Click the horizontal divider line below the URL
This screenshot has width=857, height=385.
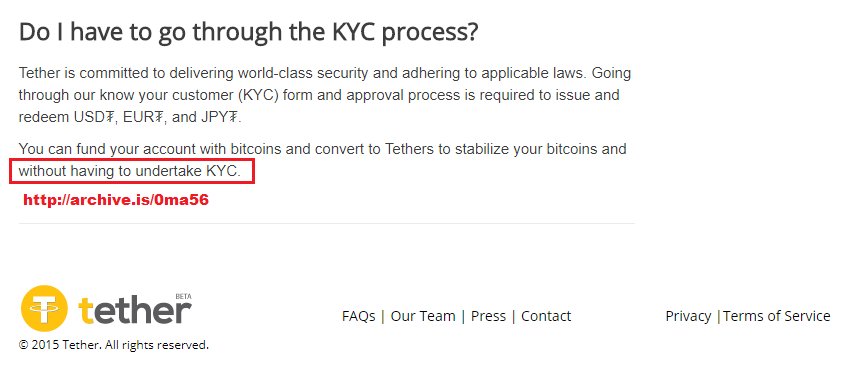click(x=327, y=223)
